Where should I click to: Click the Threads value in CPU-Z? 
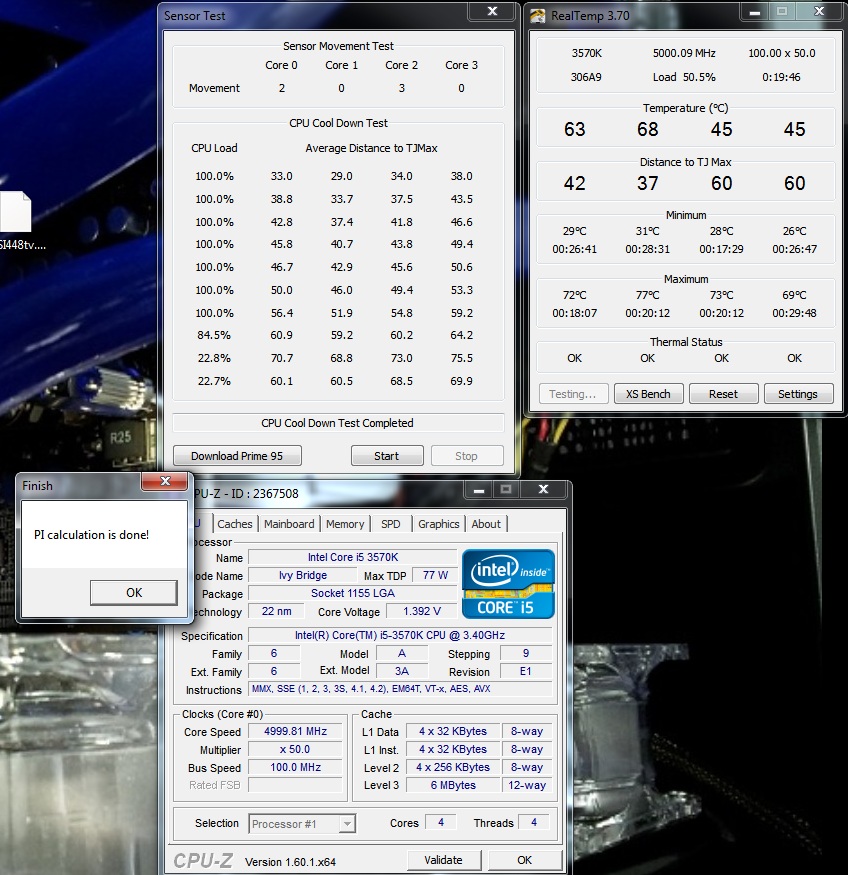(534, 823)
